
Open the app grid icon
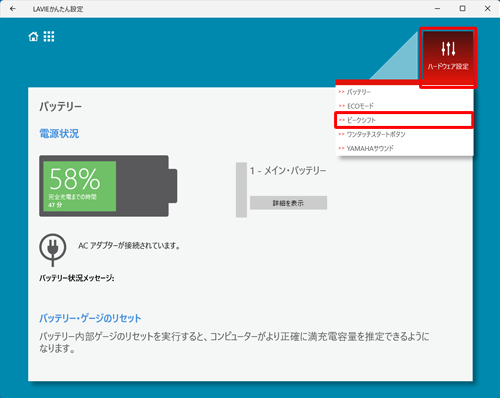coord(49,36)
